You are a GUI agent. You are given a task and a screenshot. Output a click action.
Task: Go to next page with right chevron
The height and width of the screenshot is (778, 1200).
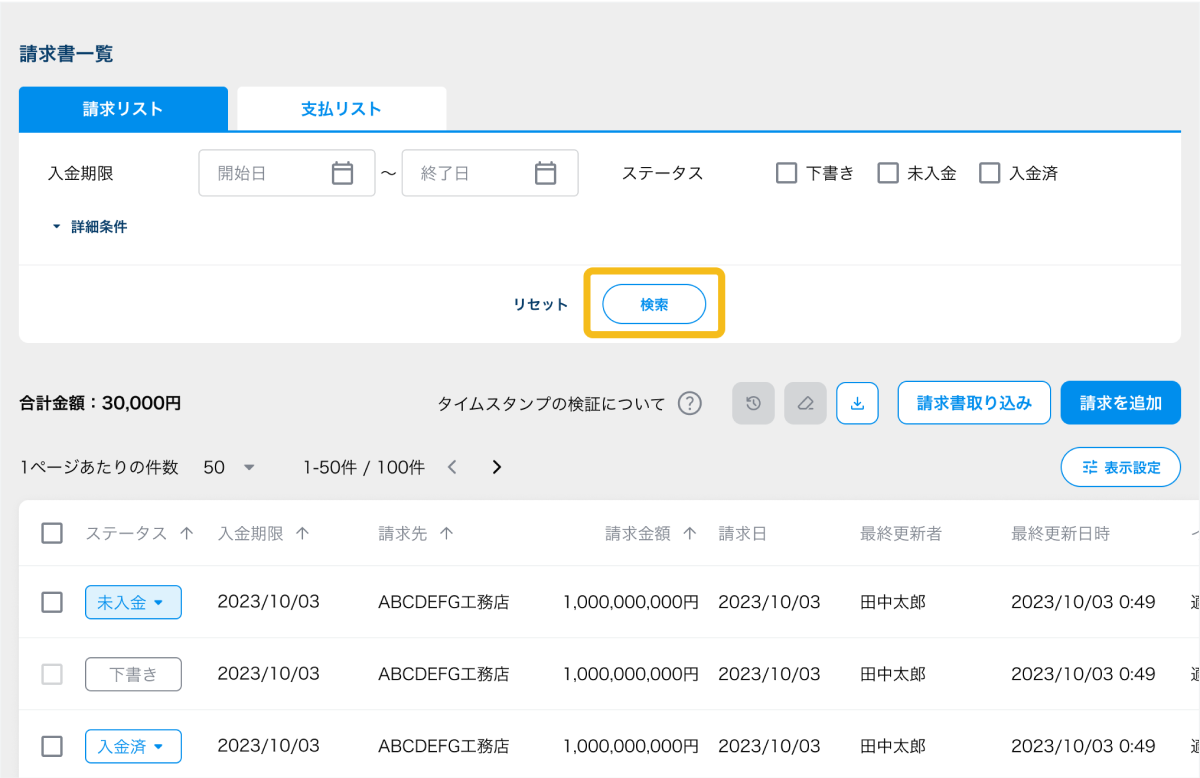point(497,467)
